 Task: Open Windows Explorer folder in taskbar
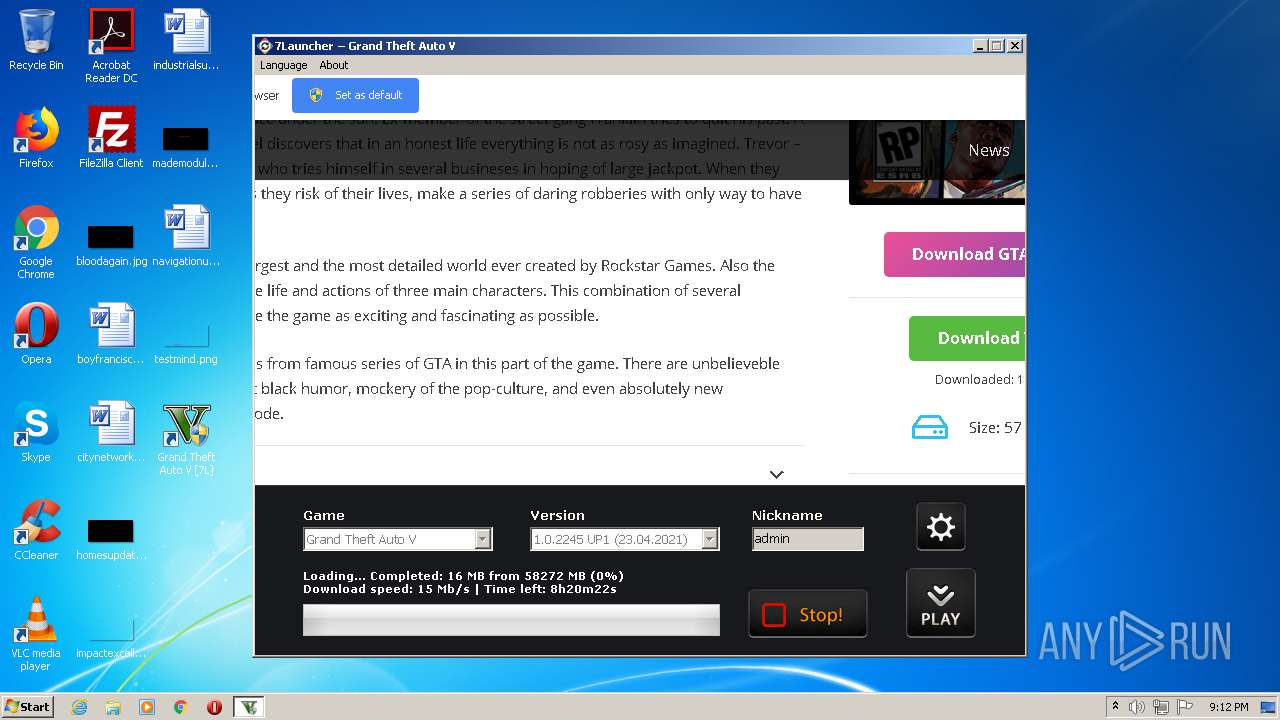coord(113,707)
